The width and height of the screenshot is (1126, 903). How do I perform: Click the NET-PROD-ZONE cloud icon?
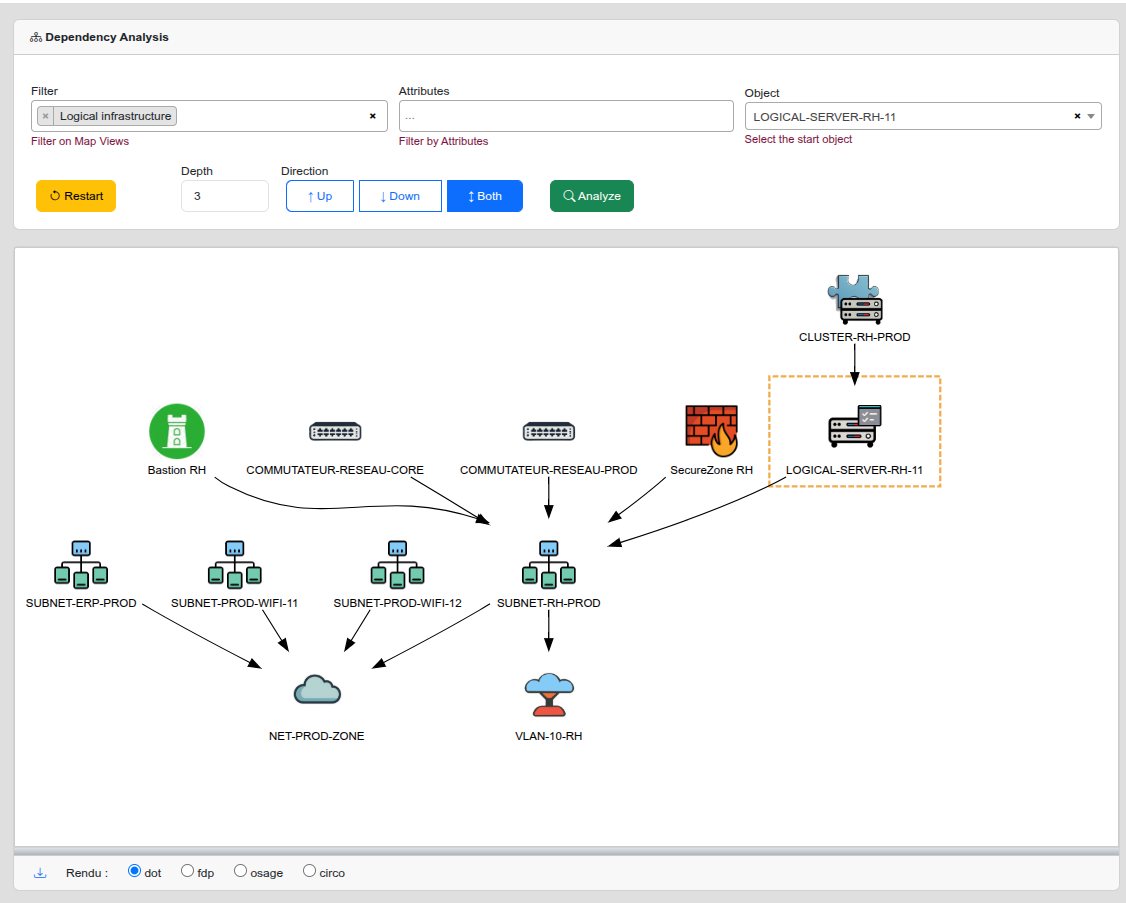(x=317, y=690)
